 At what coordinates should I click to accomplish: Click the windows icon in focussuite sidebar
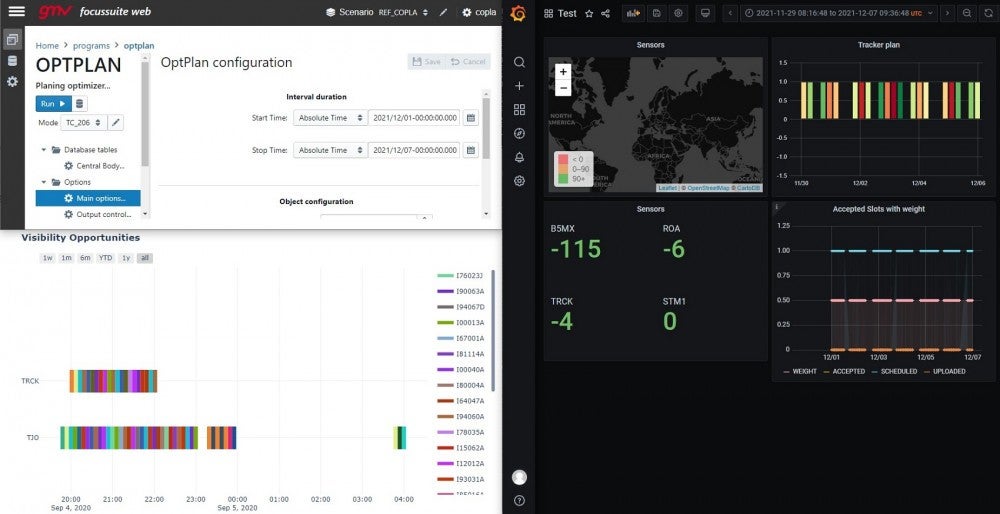[12, 40]
